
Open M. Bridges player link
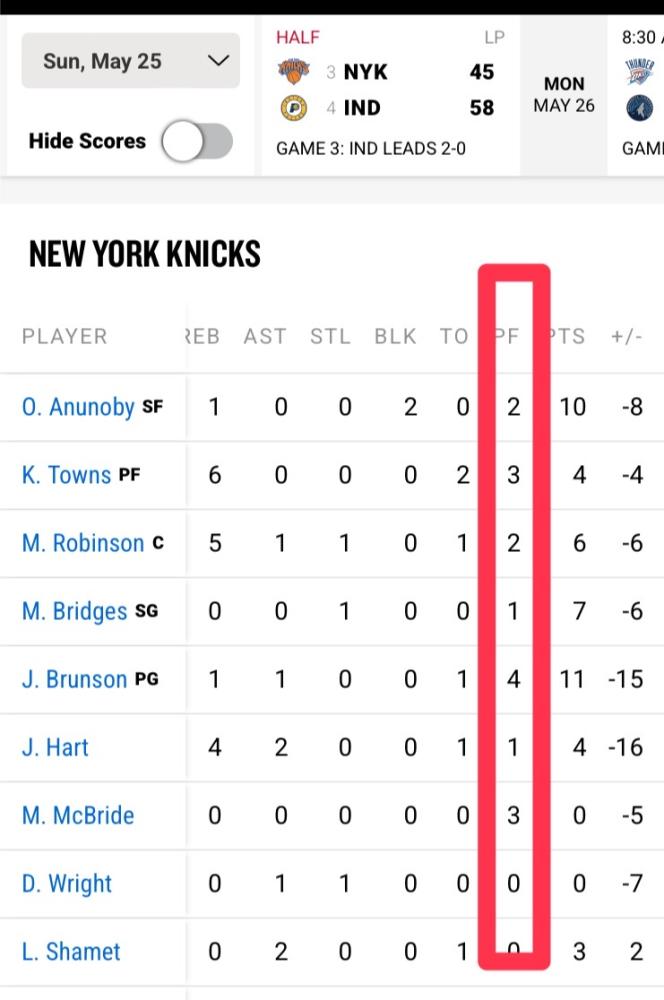click(75, 612)
